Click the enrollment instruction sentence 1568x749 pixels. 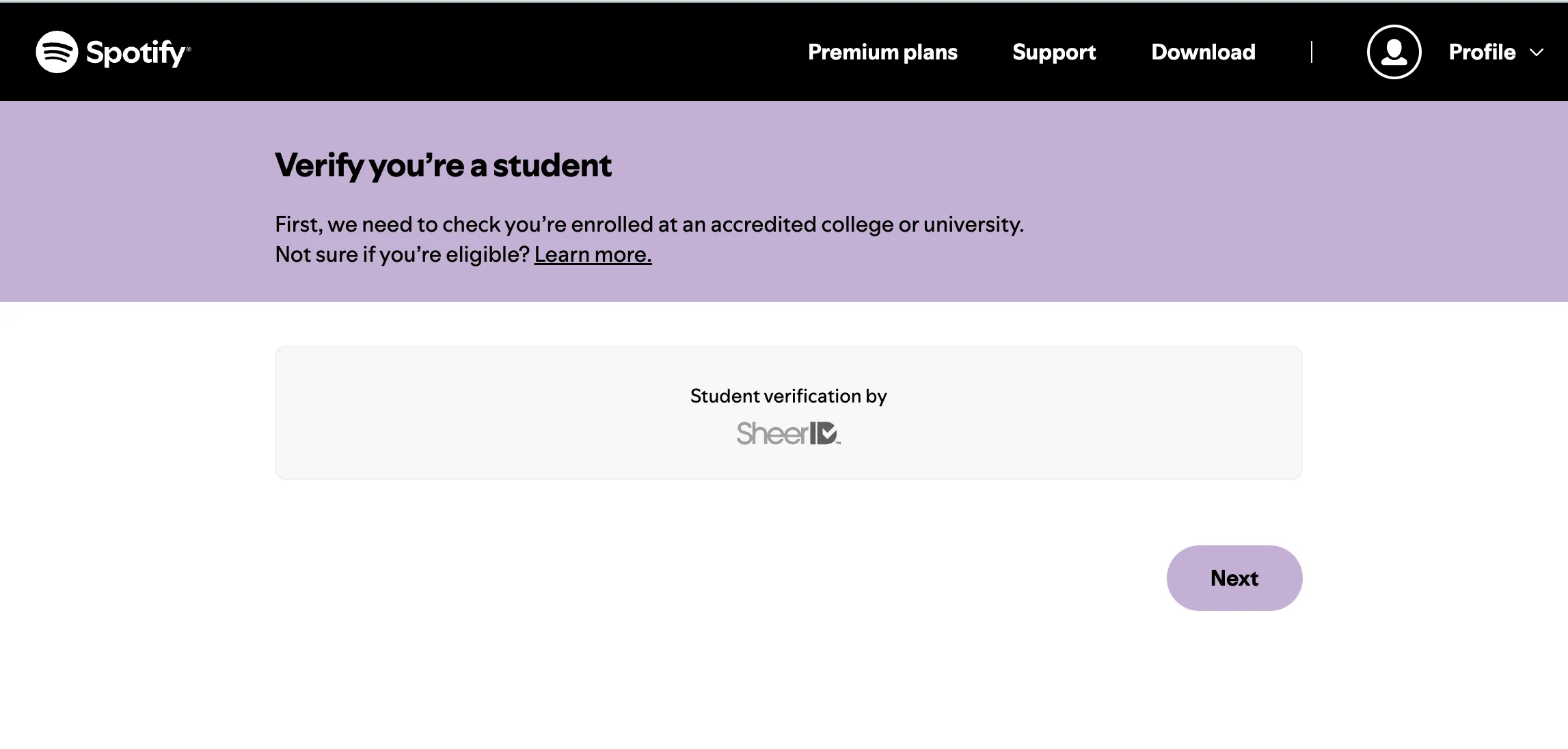tap(649, 223)
